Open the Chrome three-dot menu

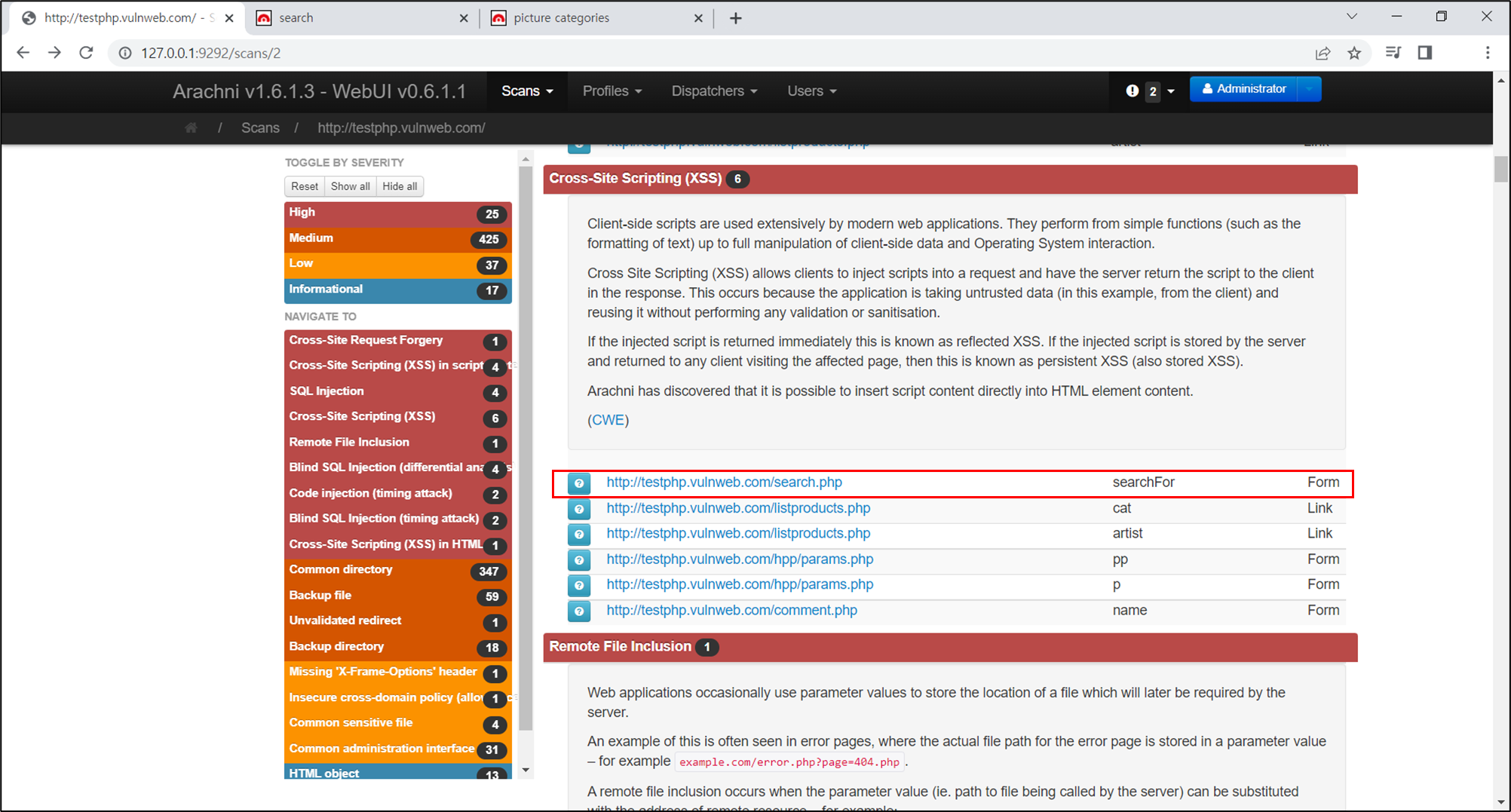pos(1487,53)
